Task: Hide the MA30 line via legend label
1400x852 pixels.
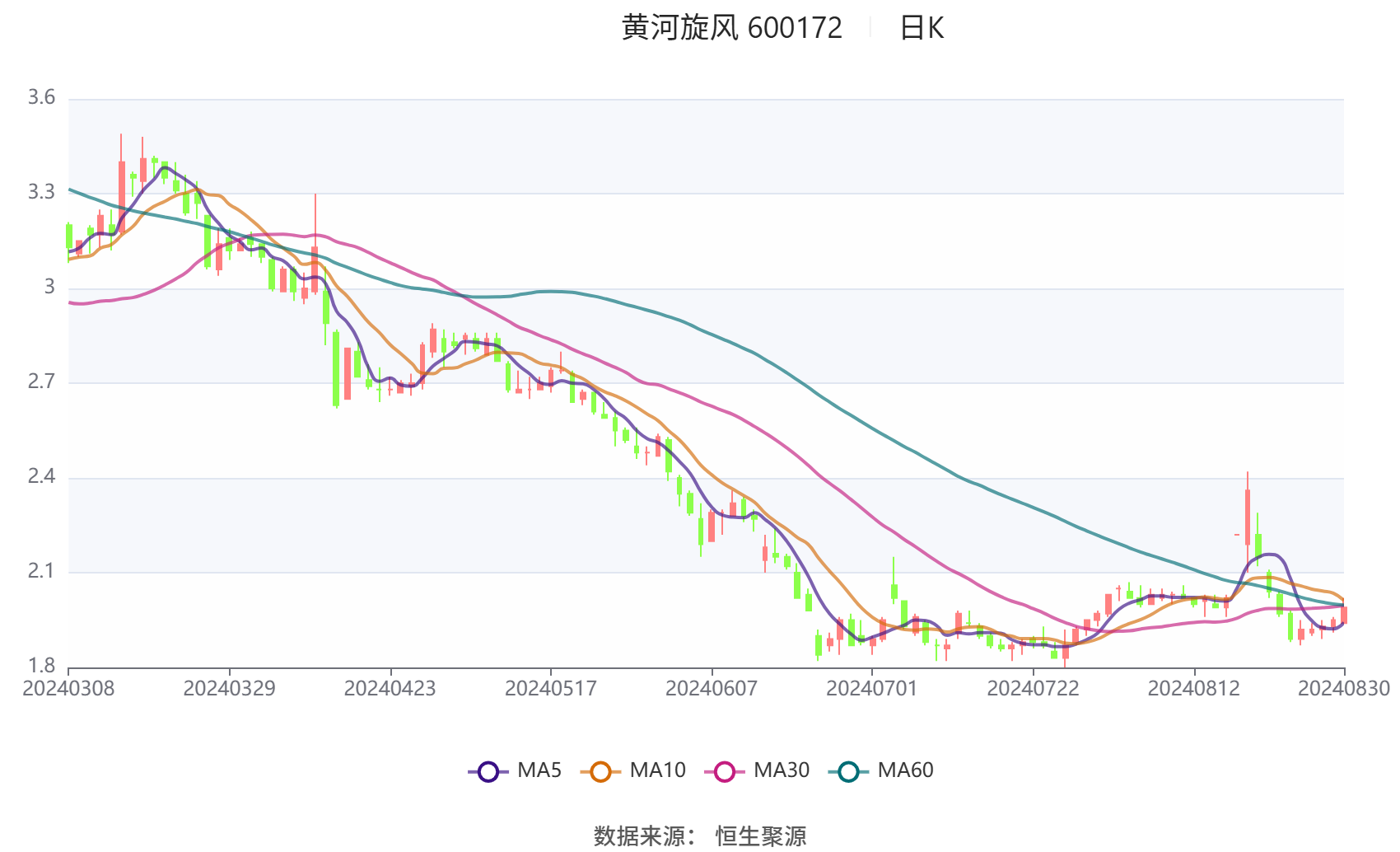Action: click(x=782, y=770)
